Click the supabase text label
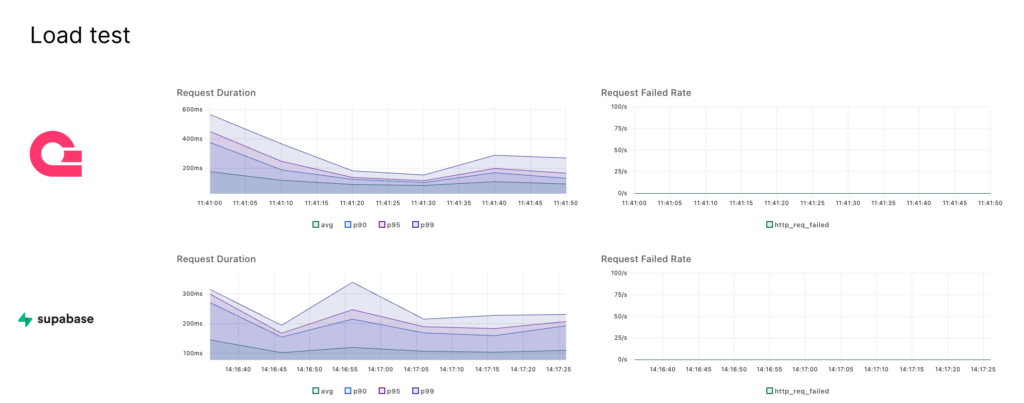The width and height of the screenshot is (1024, 403). 67,320
